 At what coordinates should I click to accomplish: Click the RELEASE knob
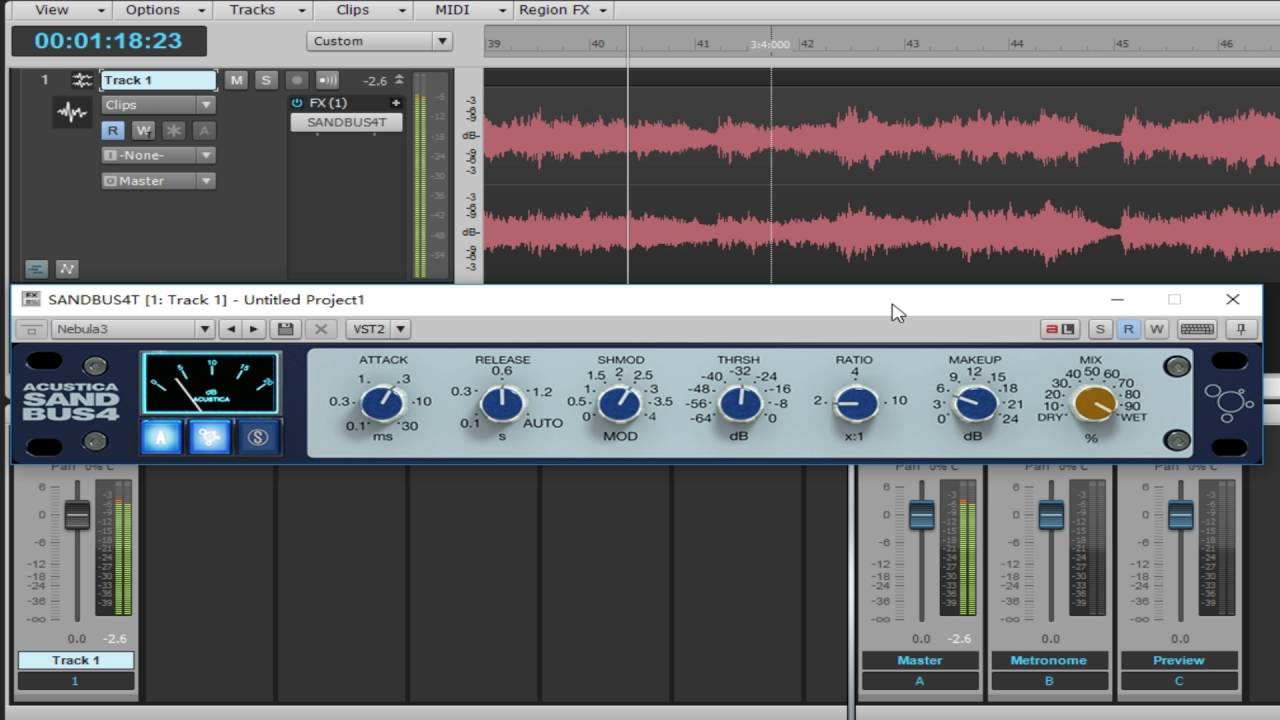coord(502,404)
